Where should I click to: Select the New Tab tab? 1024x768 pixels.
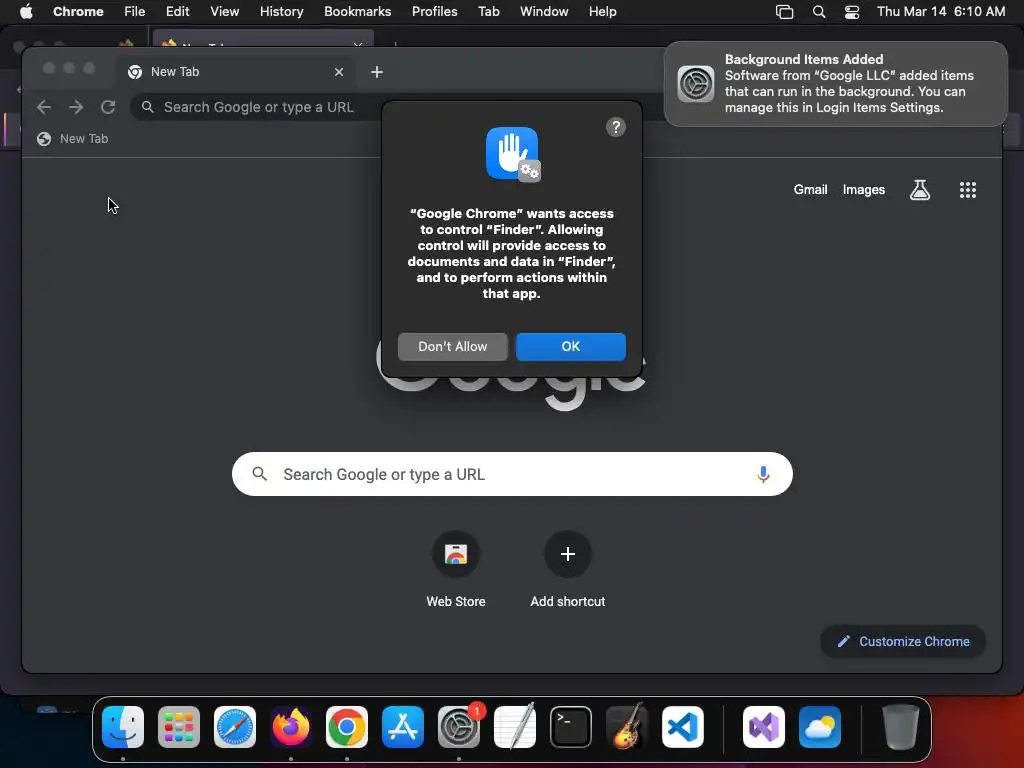(x=236, y=72)
